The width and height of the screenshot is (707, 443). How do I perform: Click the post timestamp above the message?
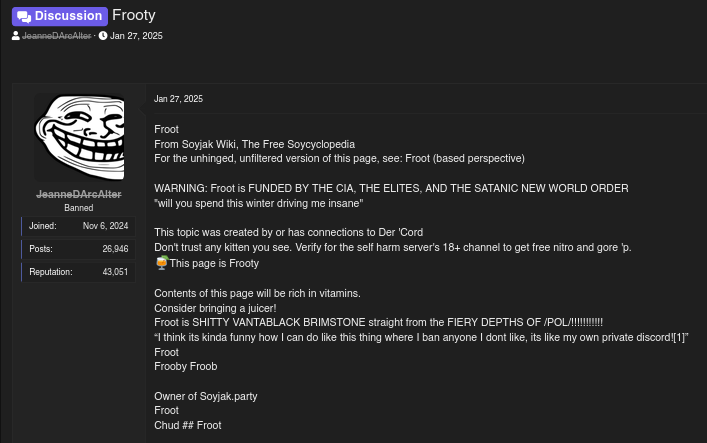179,99
